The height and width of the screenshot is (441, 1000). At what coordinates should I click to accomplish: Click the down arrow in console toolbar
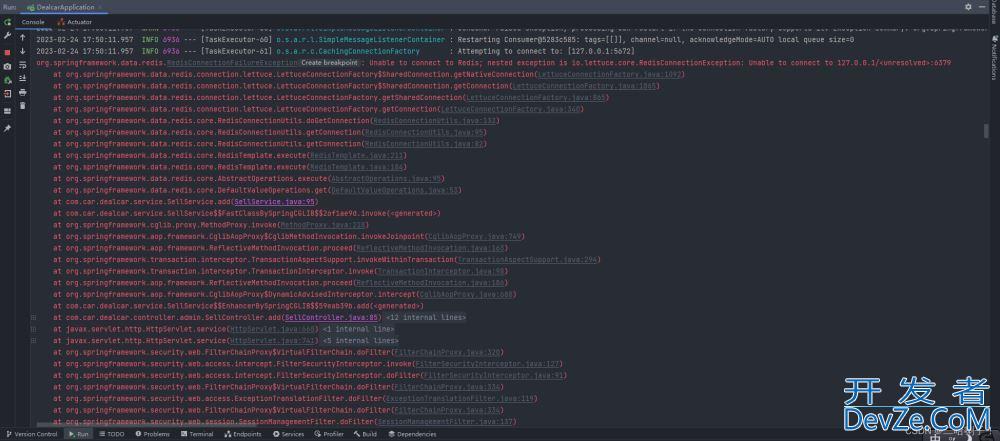[x=23, y=51]
